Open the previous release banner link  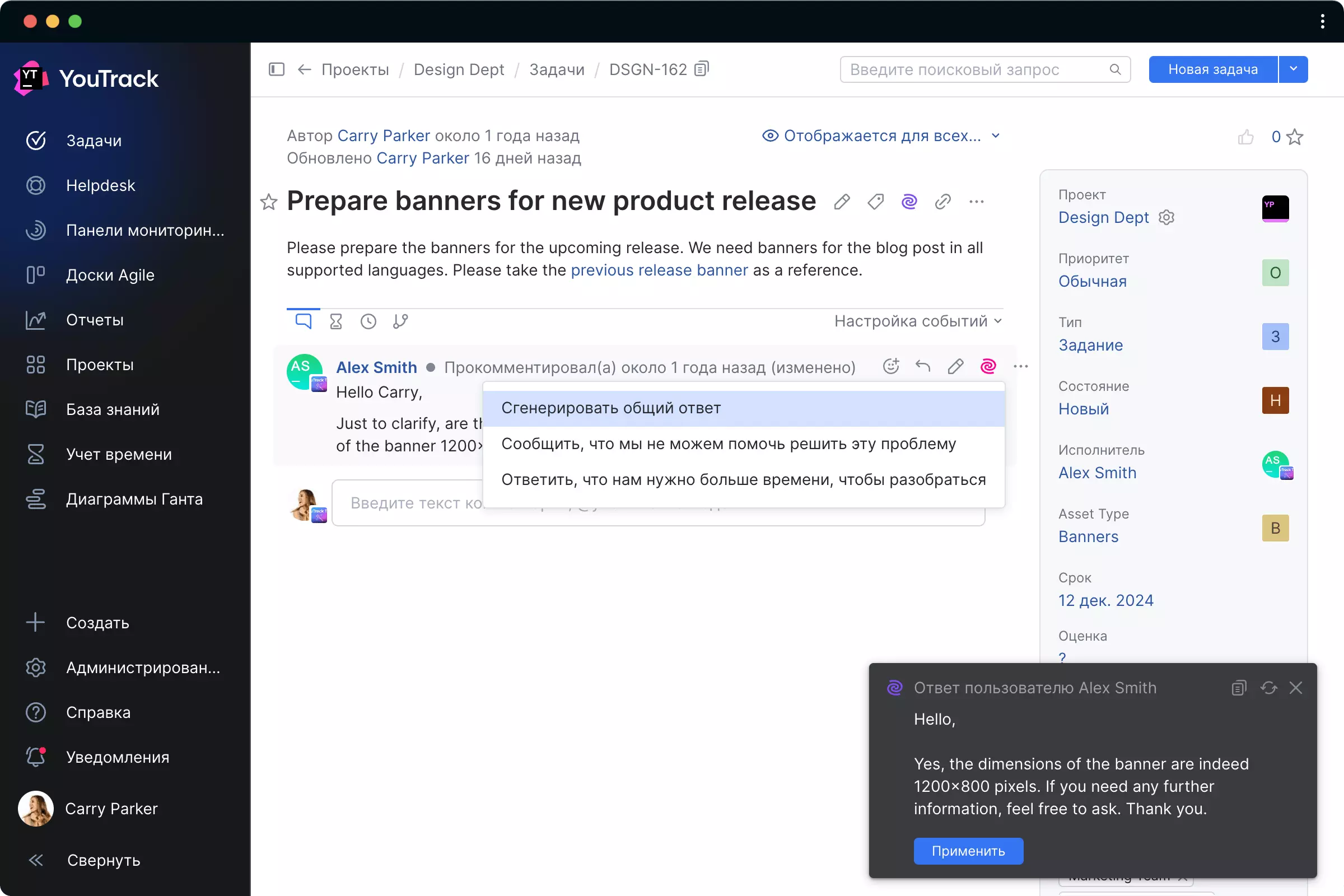(660, 270)
